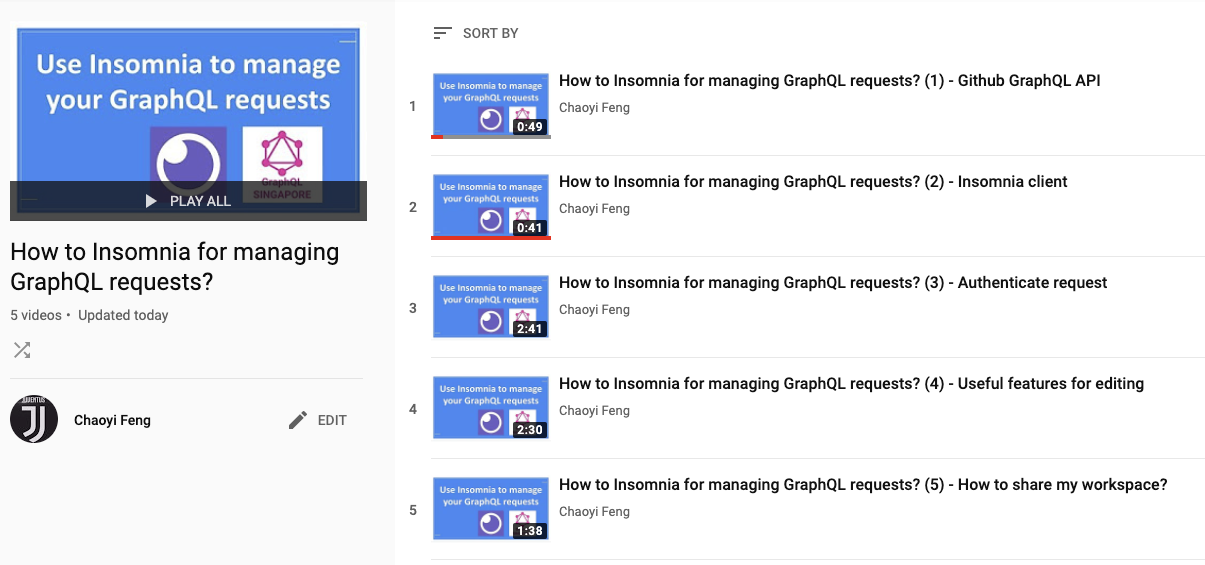Click the playlist title heading
This screenshot has width=1205, height=565.
click(175, 267)
